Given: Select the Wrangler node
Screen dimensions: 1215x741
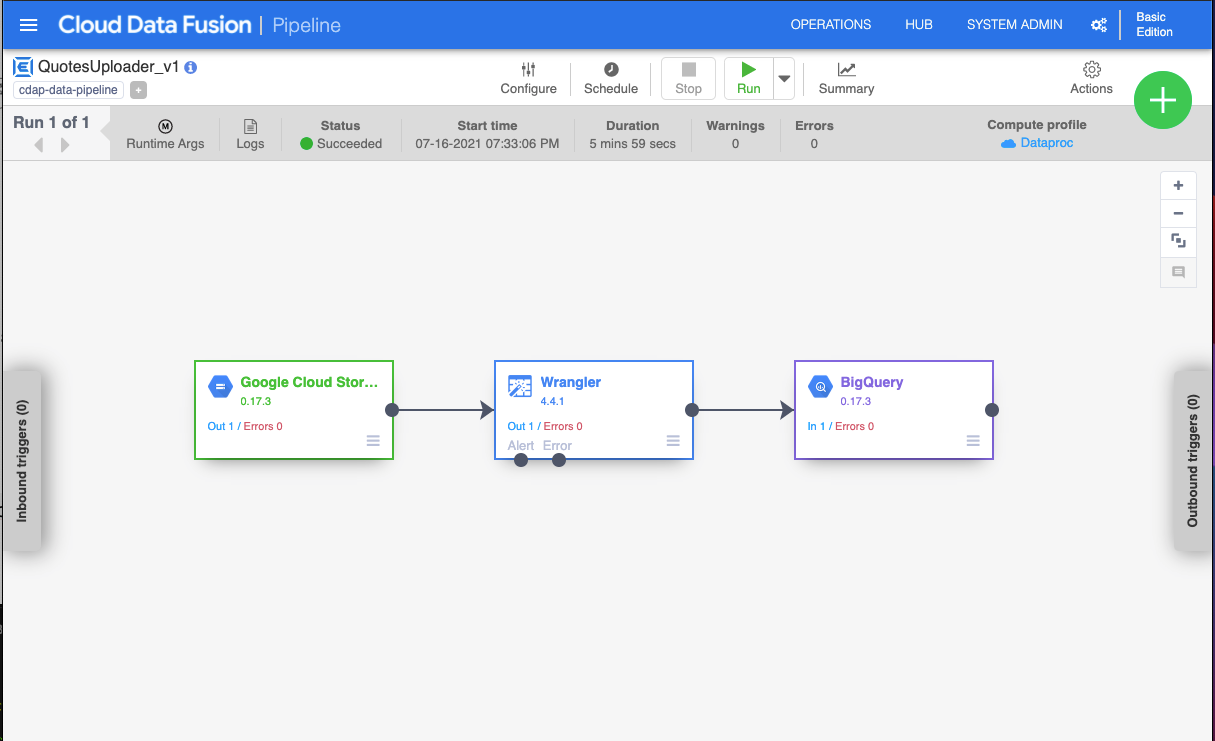Looking at the screenshot, I should [594, 410].
